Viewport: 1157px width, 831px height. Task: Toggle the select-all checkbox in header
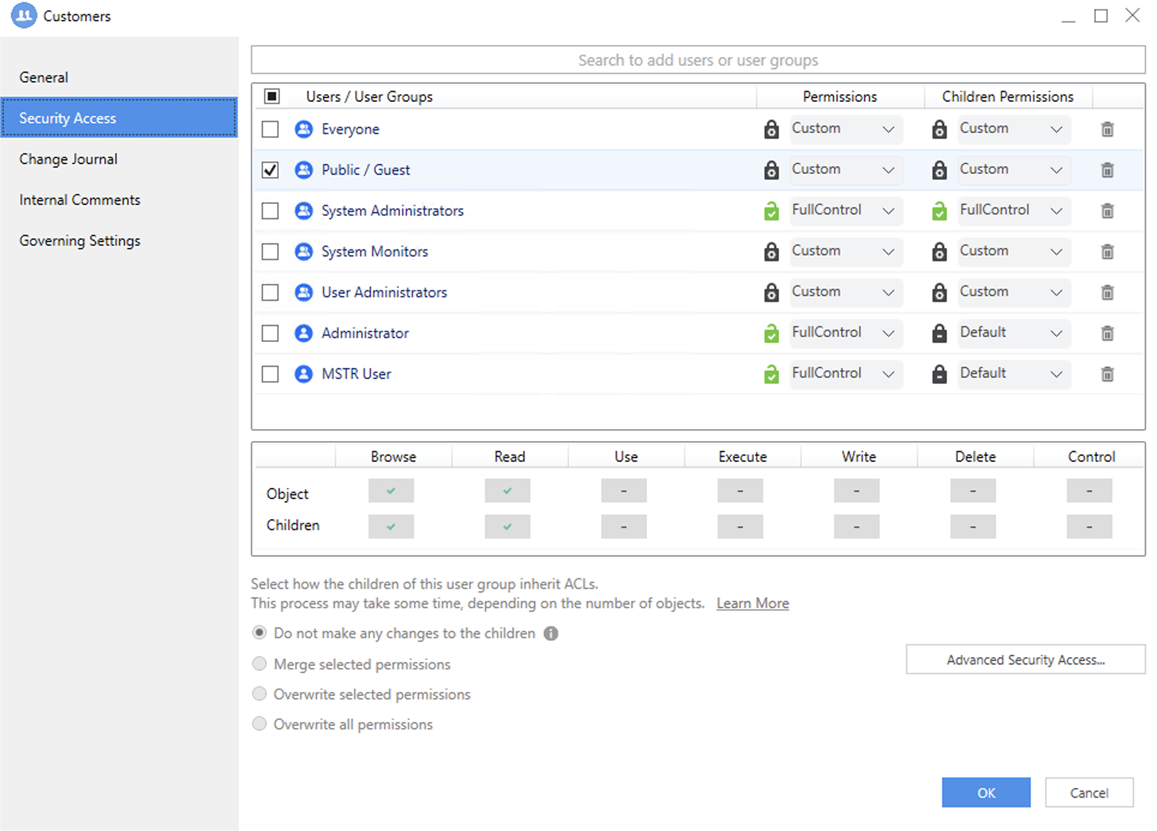[272, 97]
